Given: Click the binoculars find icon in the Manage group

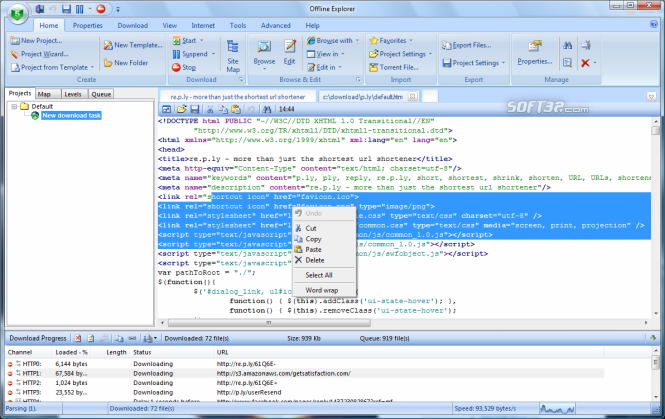Looking at the screenshot, I should 567,45.
